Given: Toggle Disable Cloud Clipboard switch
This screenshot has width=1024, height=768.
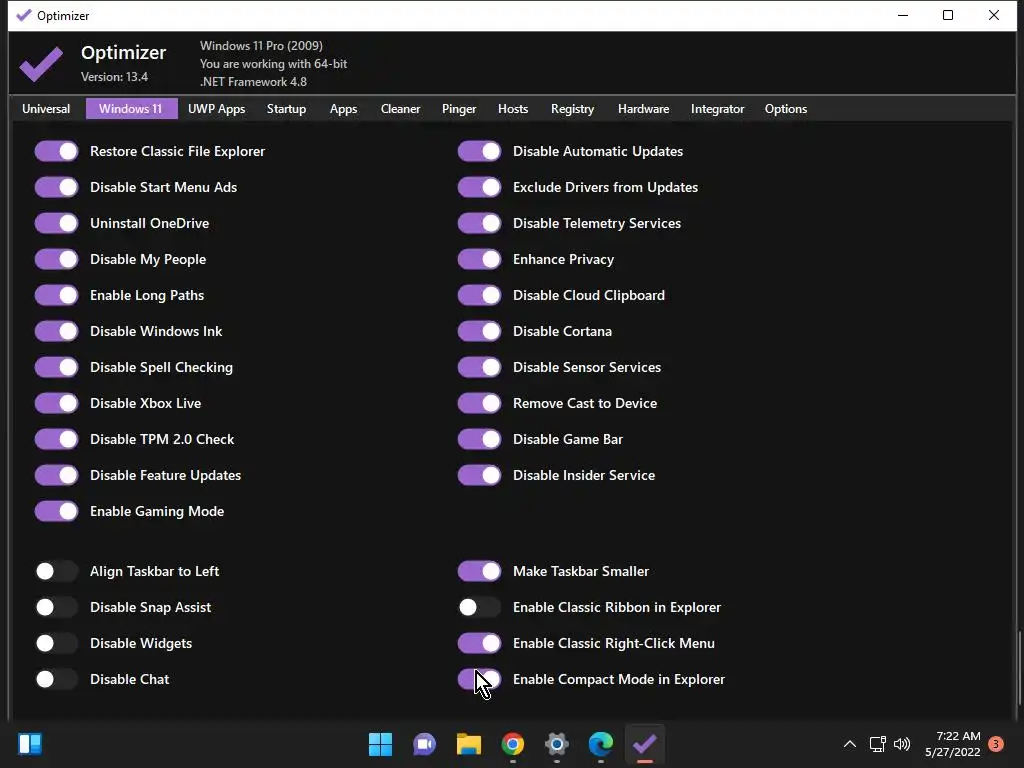Looking at the screenshot, I should (479, 295).
